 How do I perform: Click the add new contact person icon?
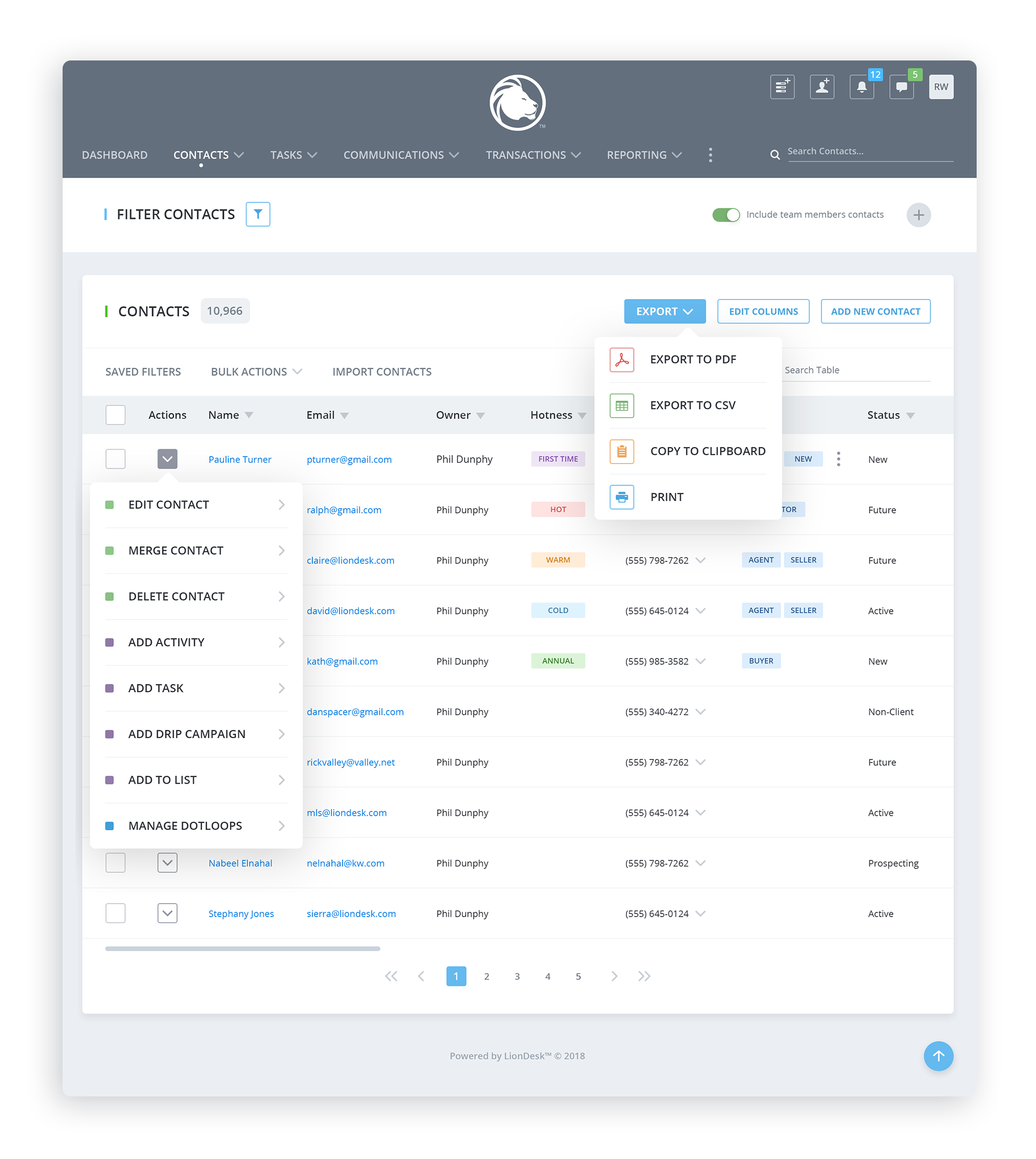[821, 87]
